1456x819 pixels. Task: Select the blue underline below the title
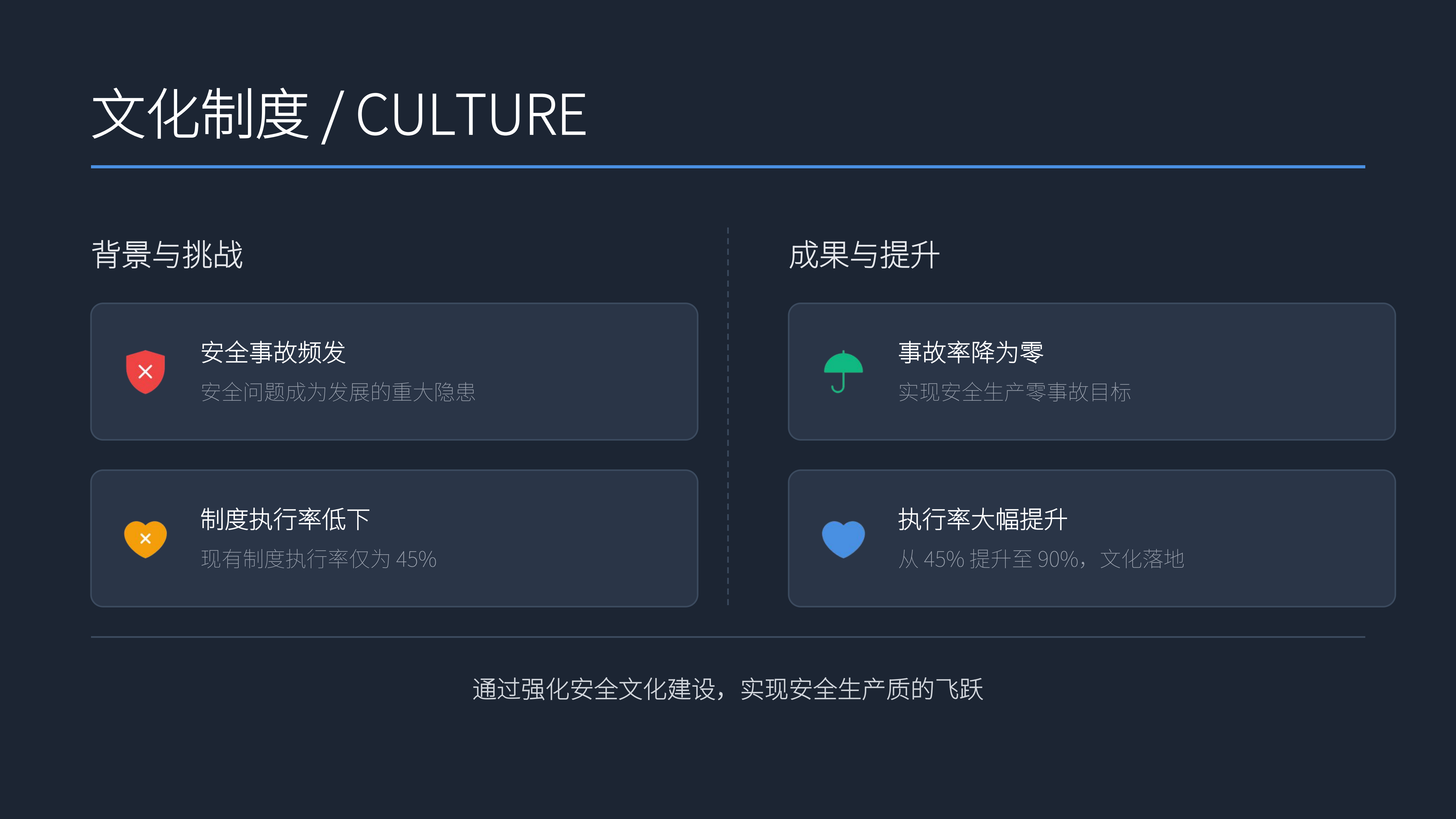(727, 167)
